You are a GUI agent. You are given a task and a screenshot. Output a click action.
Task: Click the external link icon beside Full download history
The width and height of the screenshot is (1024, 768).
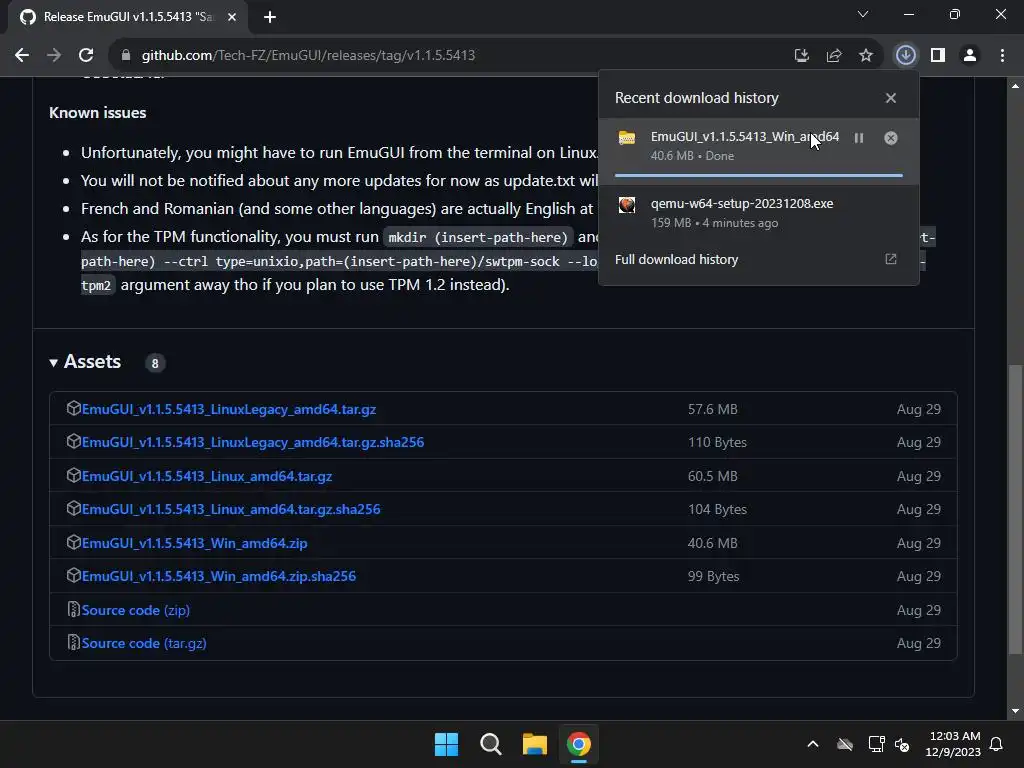(x=891, y=259)
